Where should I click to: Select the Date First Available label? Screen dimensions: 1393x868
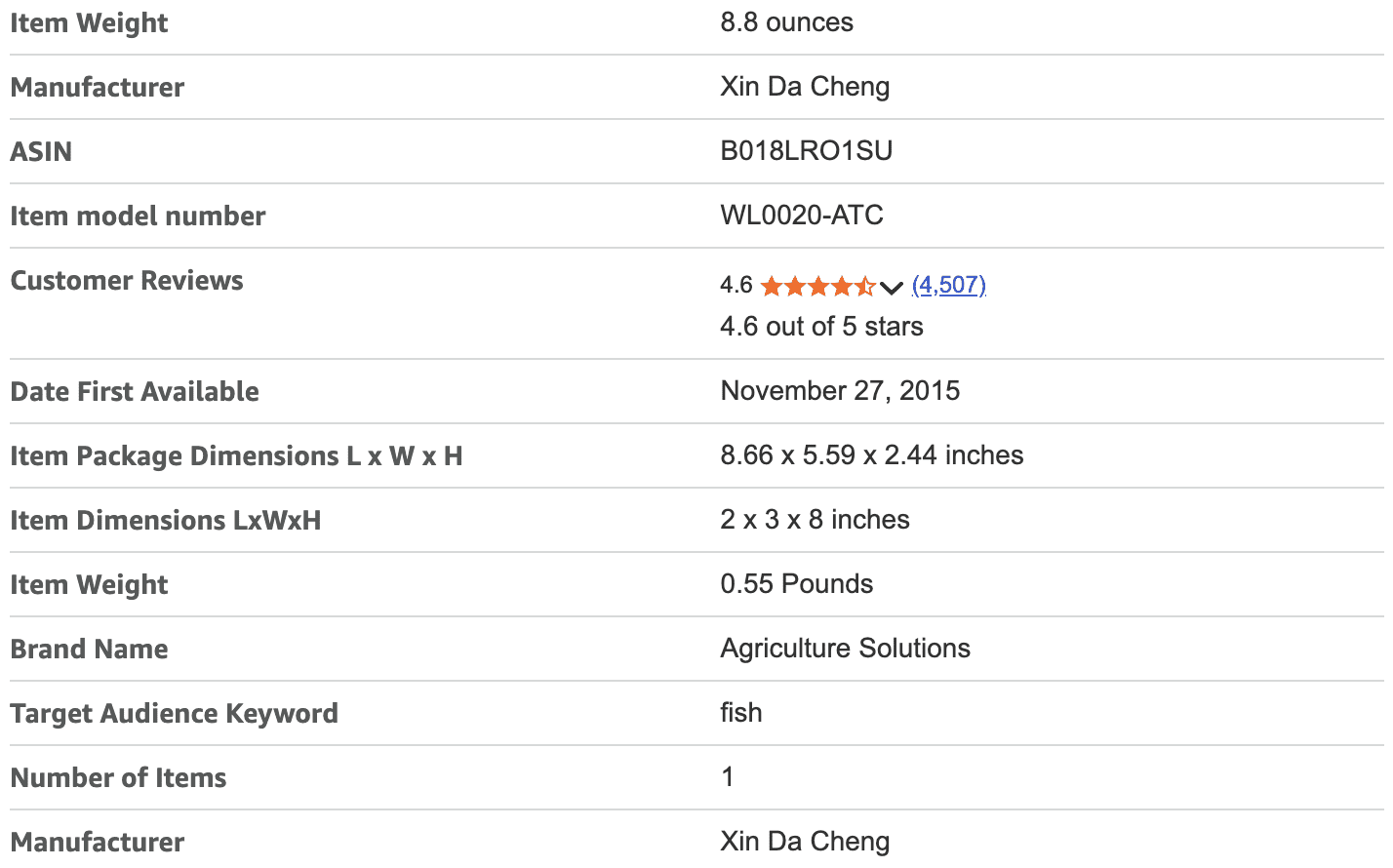[135, 392]
